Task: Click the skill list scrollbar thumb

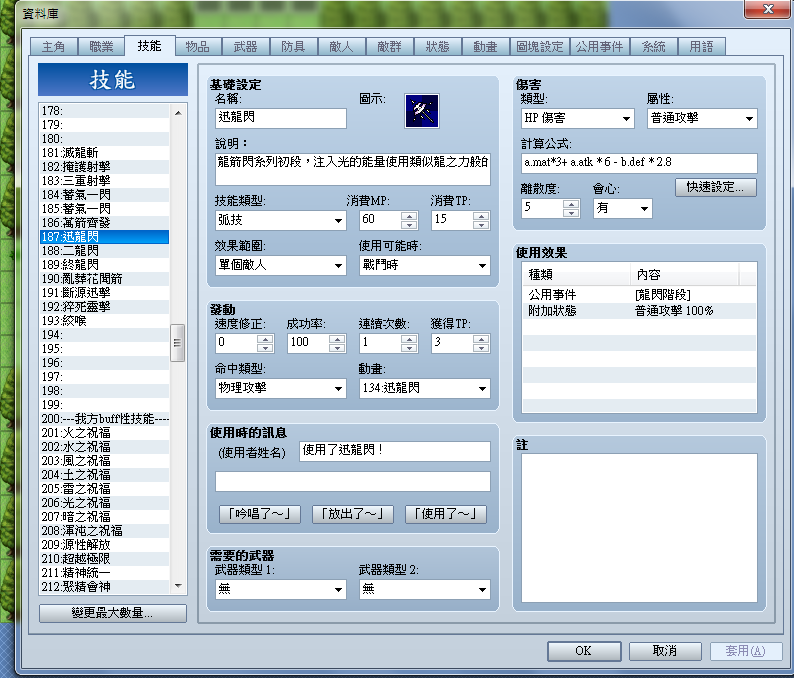Action: click(178, 343)
